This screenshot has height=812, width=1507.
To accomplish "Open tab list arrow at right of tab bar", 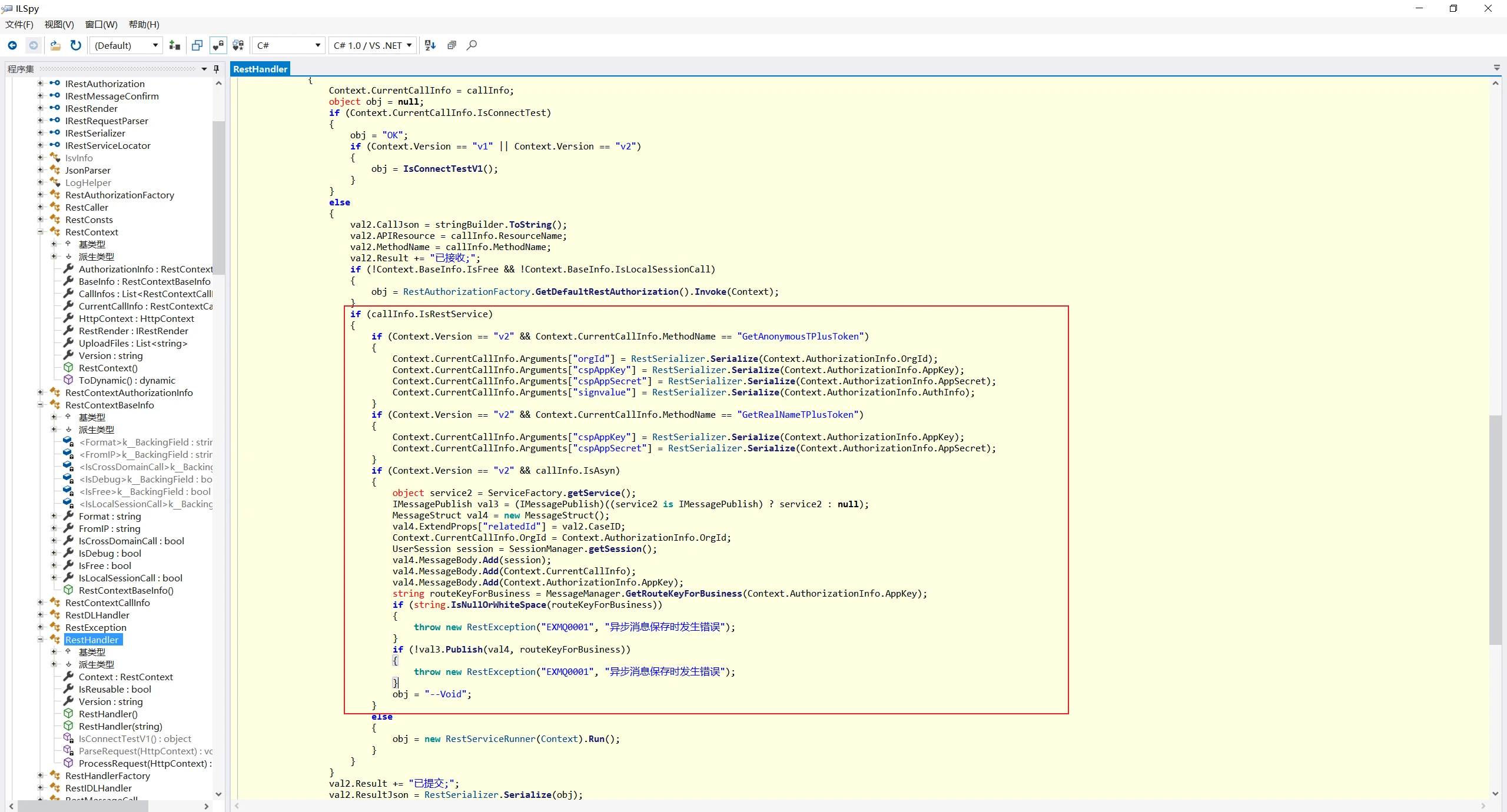I will (x=1497, y=68).
